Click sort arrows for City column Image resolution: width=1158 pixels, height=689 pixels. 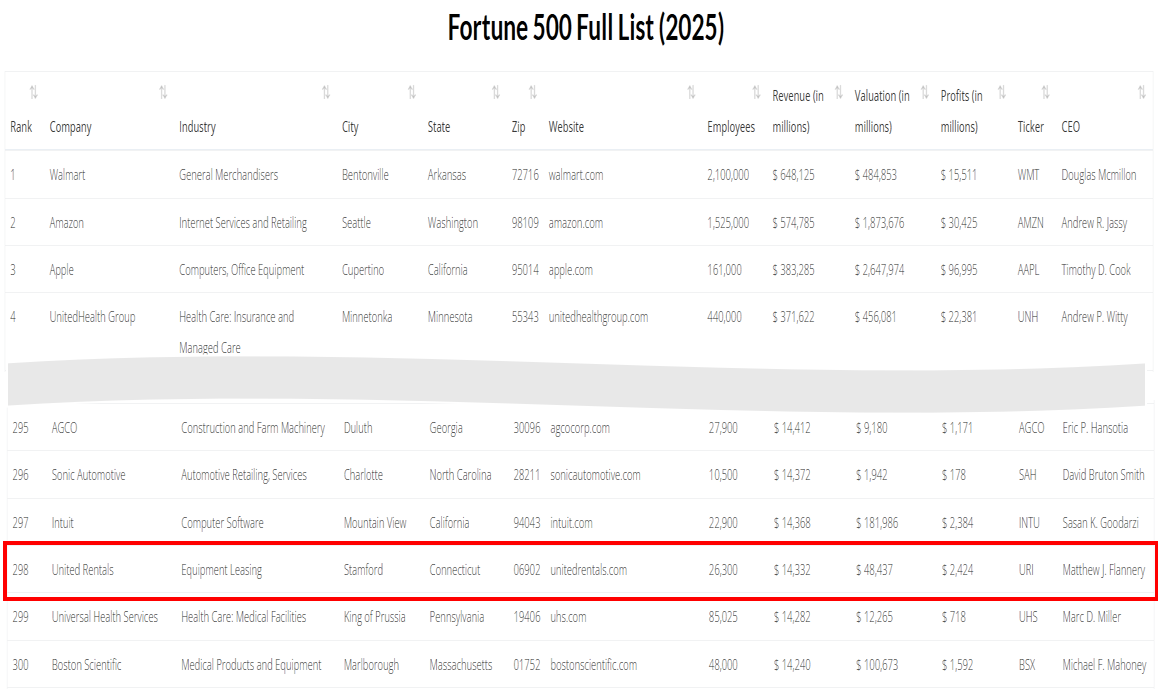412,92
